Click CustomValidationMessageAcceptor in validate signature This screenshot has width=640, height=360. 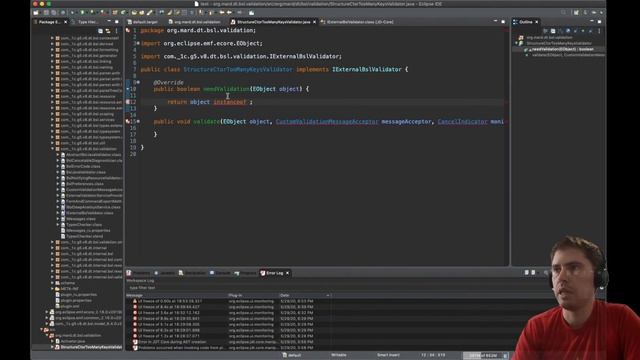click(327, 122)
